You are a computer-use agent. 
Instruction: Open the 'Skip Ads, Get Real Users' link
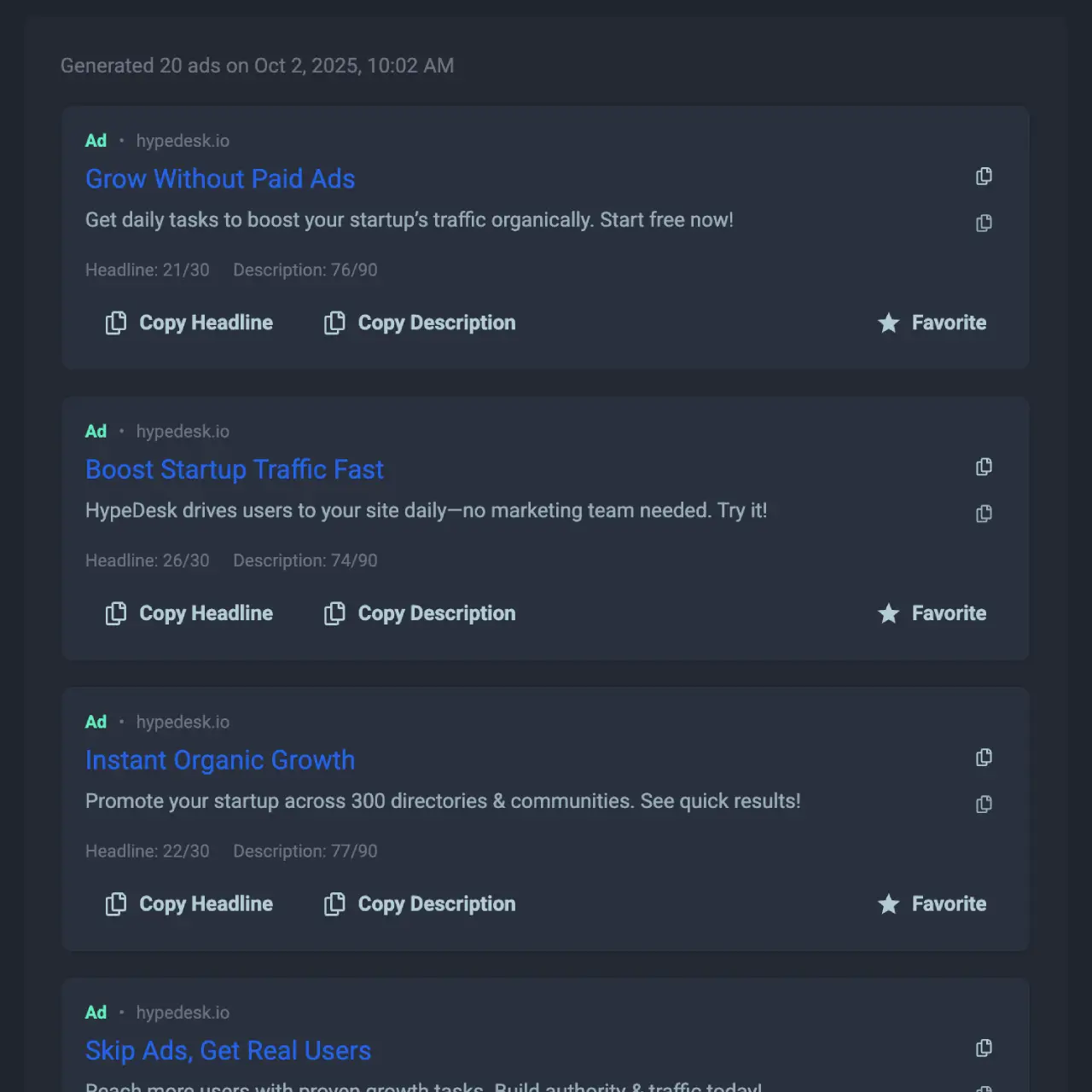coord(228,1051)
